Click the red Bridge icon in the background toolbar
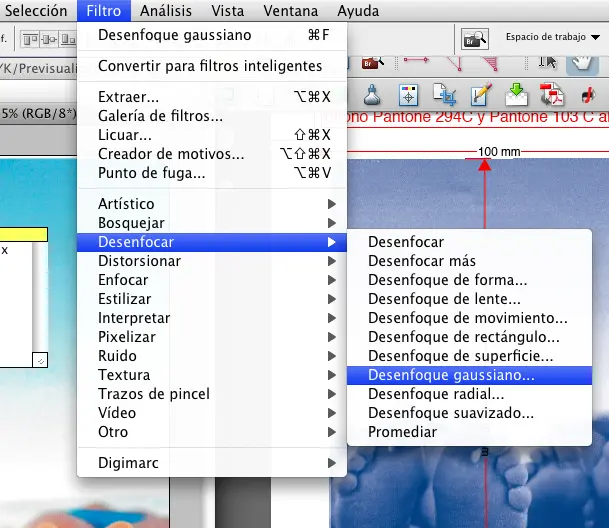The height and width of the screenshot is (528, 609). (x=372, y=63)
